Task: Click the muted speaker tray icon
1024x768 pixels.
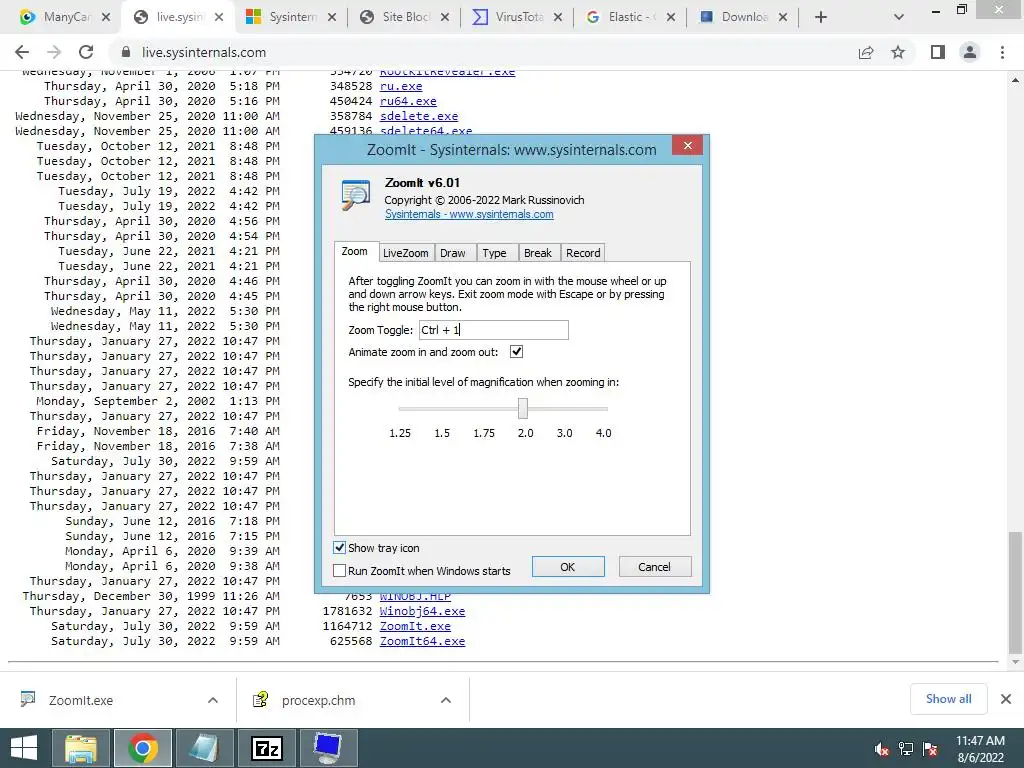Action: point(882,749)
